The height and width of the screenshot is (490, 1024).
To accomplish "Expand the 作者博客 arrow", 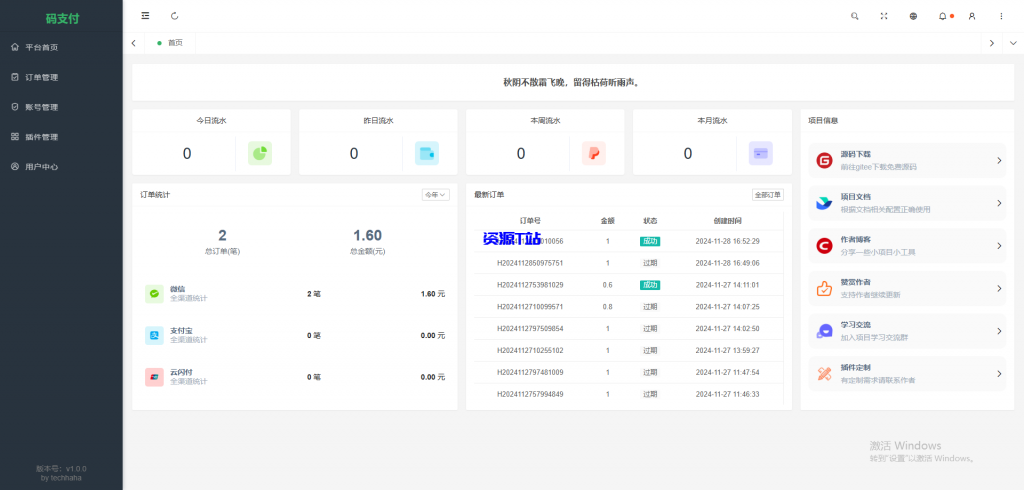I will (999, 246).
